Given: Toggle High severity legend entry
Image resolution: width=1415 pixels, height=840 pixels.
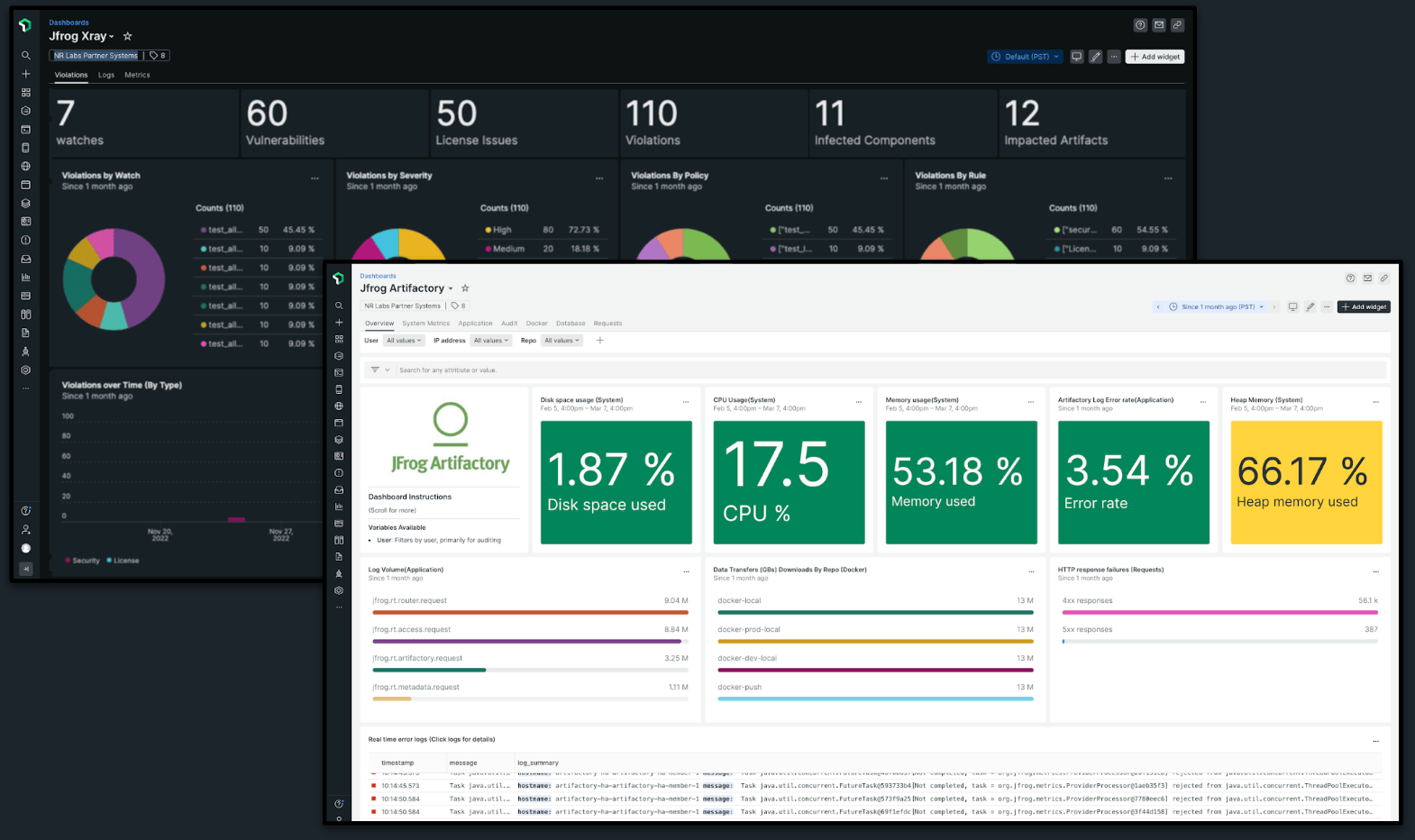Looking at the screenshot, I should coord(498,230).
